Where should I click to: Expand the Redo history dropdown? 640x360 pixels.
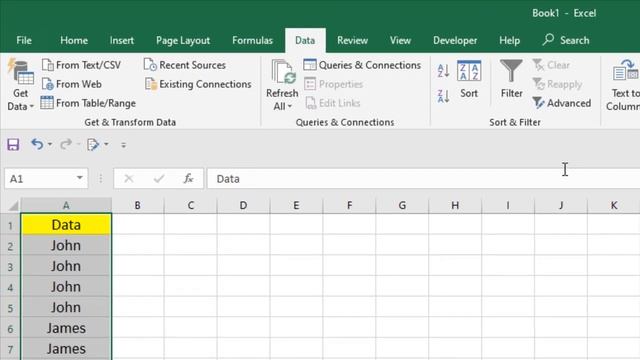(78, 144)
